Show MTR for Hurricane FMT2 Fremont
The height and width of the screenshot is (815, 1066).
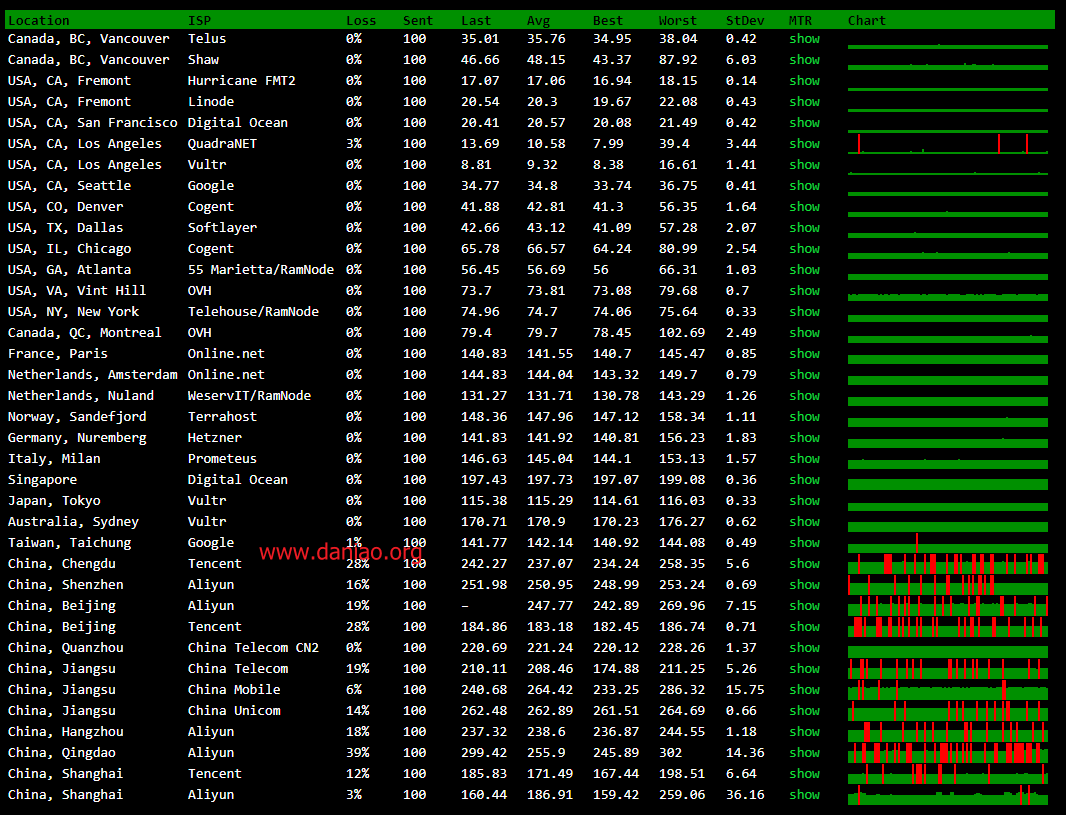click(804, 81)
